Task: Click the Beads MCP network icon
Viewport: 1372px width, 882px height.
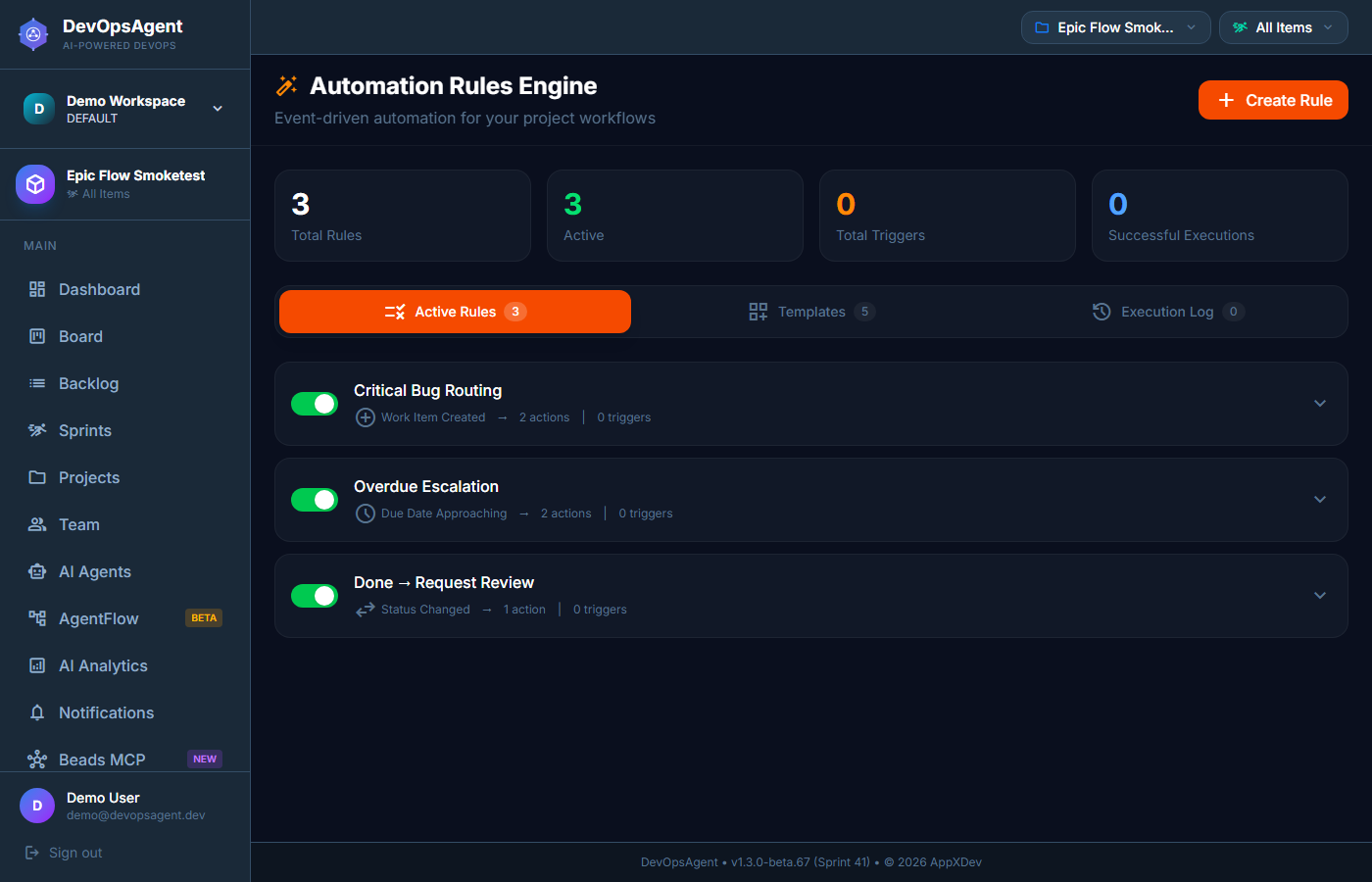Action: point(37,759)
